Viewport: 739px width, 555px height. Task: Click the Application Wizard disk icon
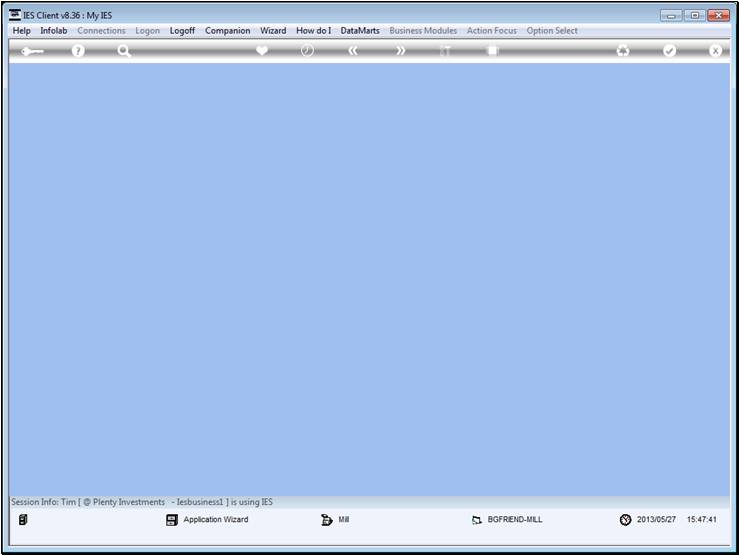click(172, 520)
